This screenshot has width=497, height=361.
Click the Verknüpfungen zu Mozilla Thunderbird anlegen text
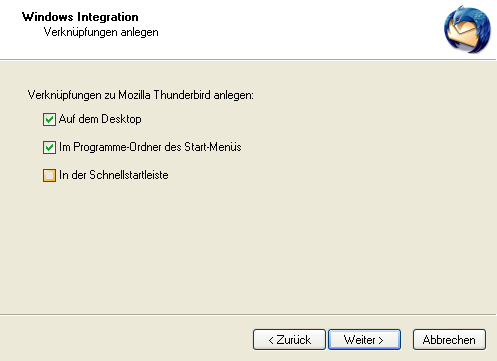click(x=141, y=95)
